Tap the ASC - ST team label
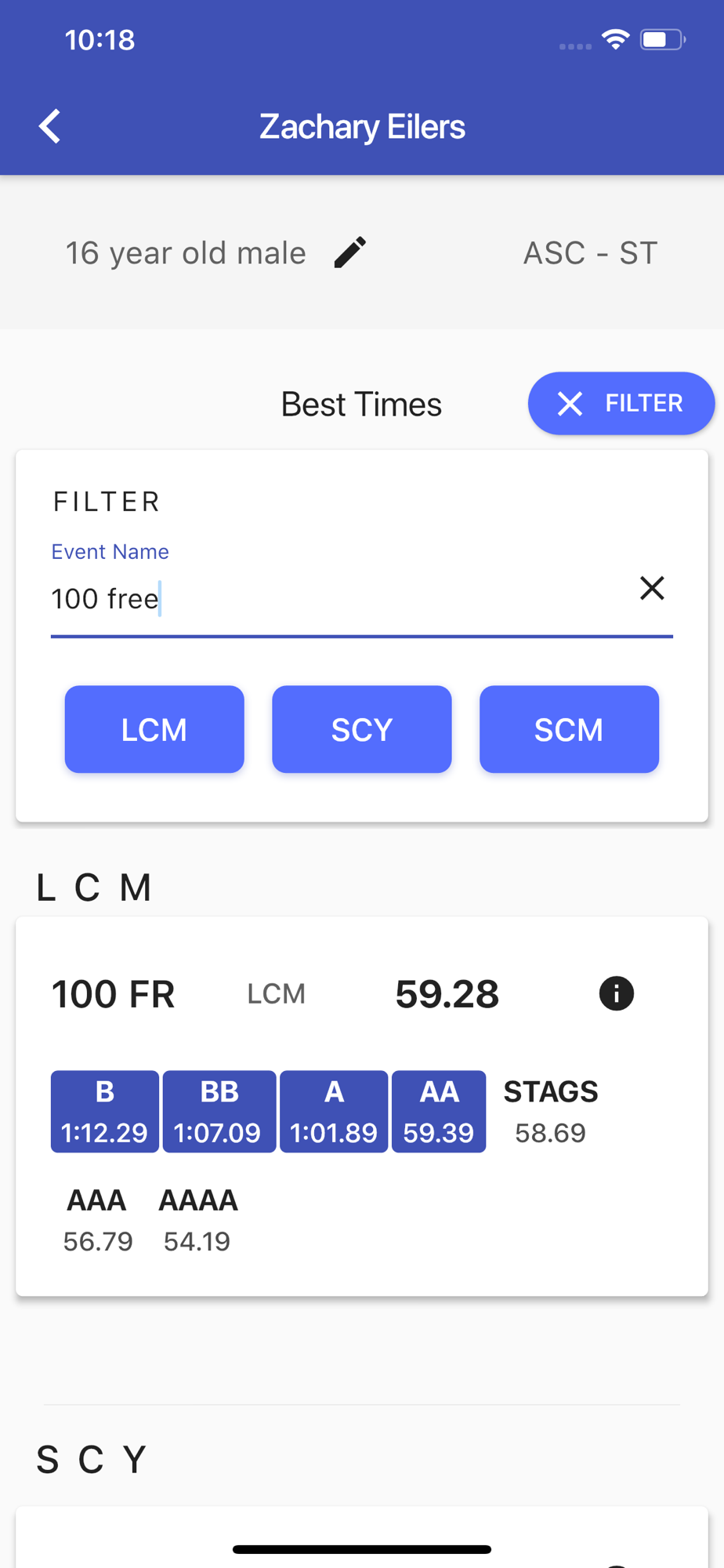This screenshot has width=724, height=1568. click(590, 253)
